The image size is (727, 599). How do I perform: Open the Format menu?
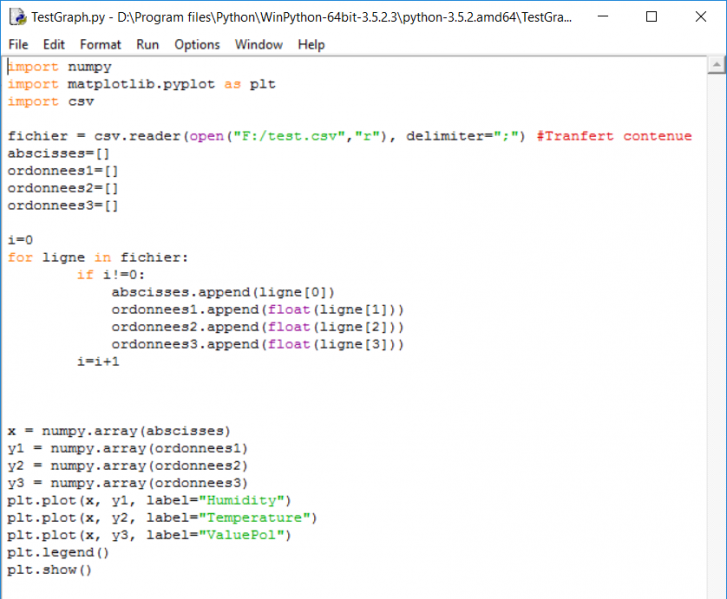click(x=100, y=44)
